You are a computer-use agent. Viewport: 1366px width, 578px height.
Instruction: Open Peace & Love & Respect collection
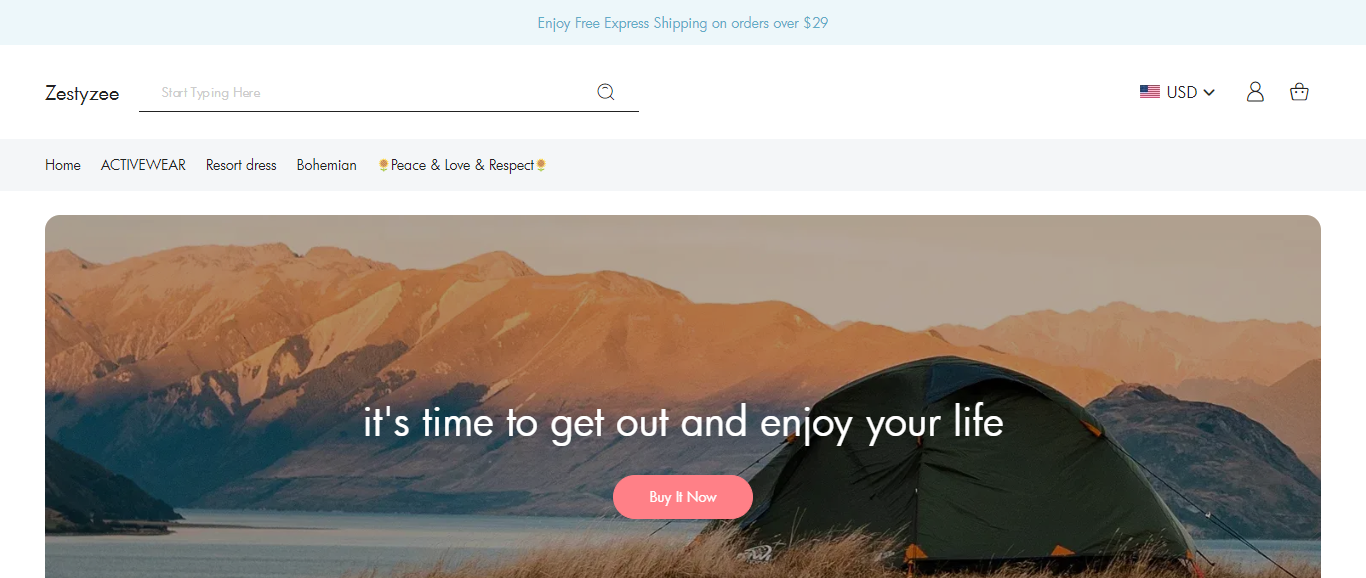[462, 165]
